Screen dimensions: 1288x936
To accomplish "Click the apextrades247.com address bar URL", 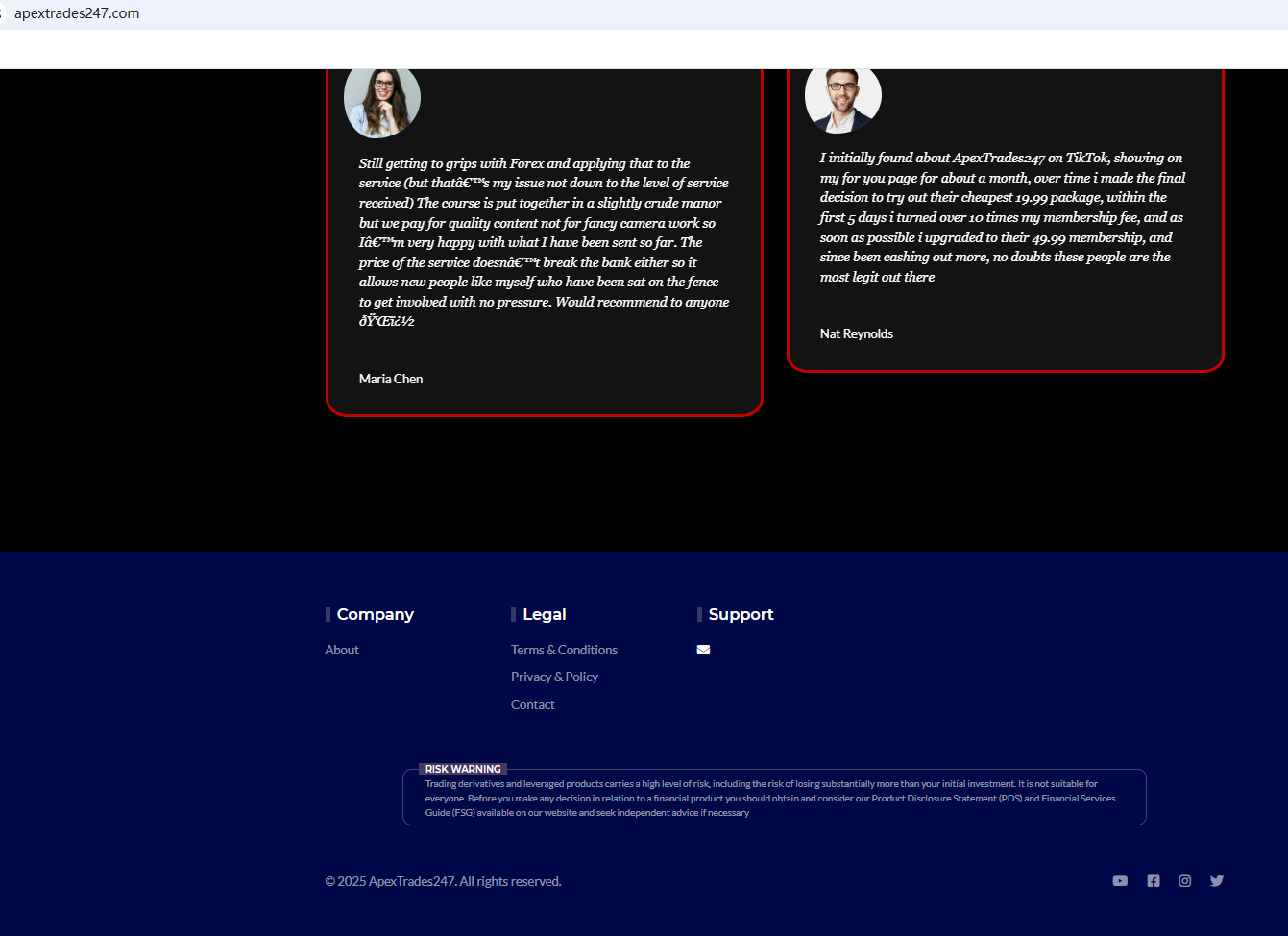I will point(77,13).
